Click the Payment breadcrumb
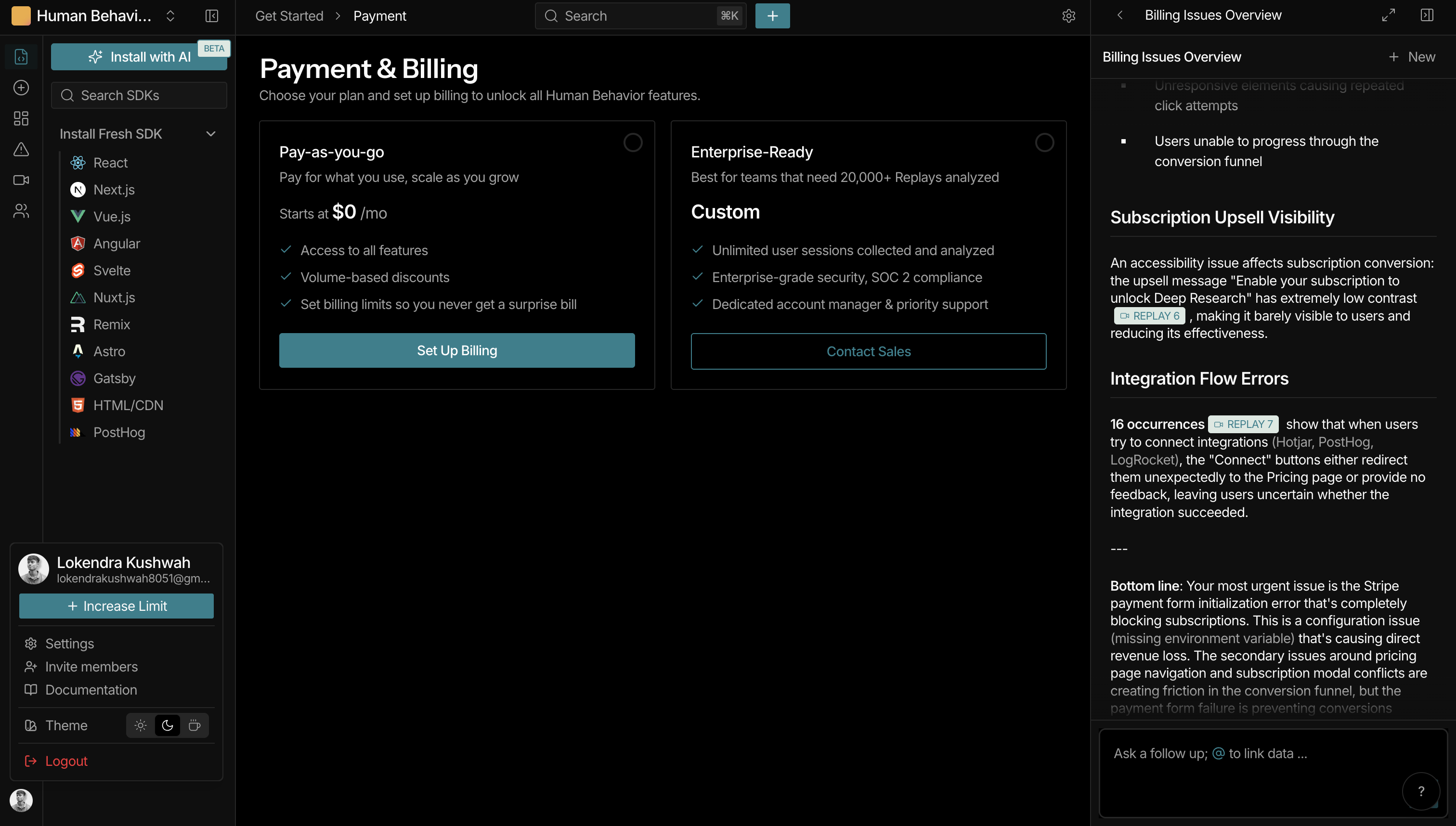Viewport: 1456px width, 826px height. [x=379, y=16]
